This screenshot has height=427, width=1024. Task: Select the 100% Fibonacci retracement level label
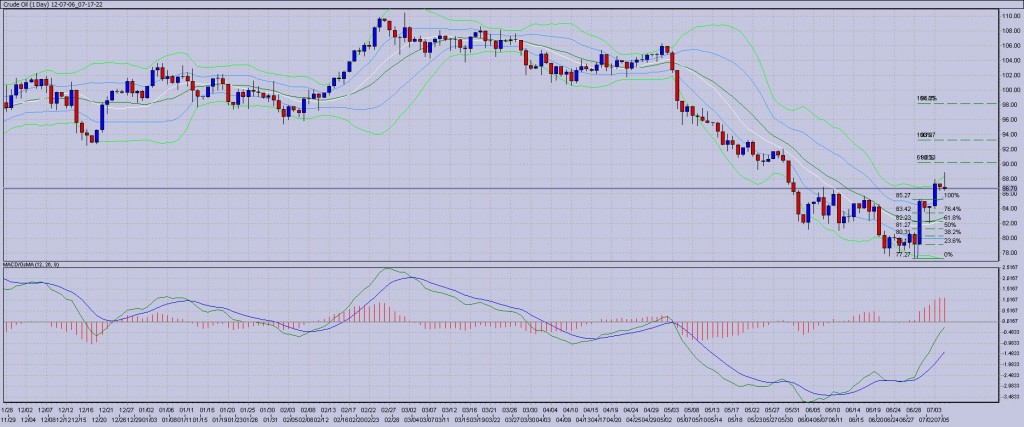tap(950, 195)
